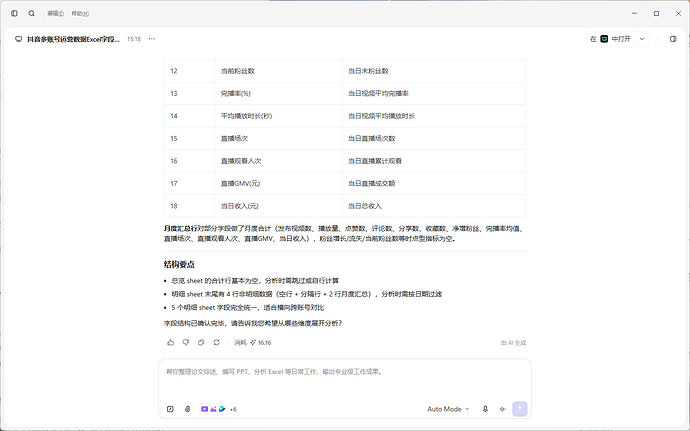Click bullet about 明细 sheet 末尾 4 行
690x431 pixels.
coord(307,294)
